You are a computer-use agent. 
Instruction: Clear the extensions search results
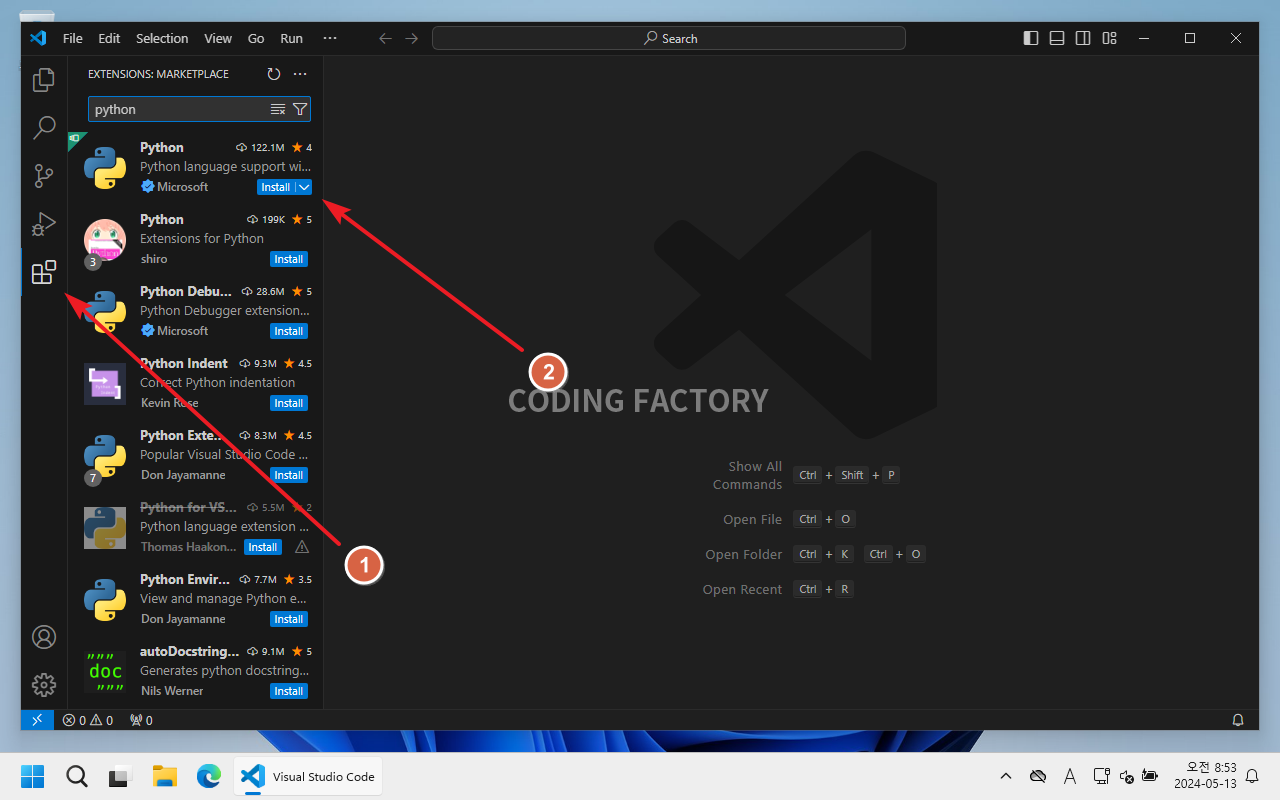tap(278, 109)
